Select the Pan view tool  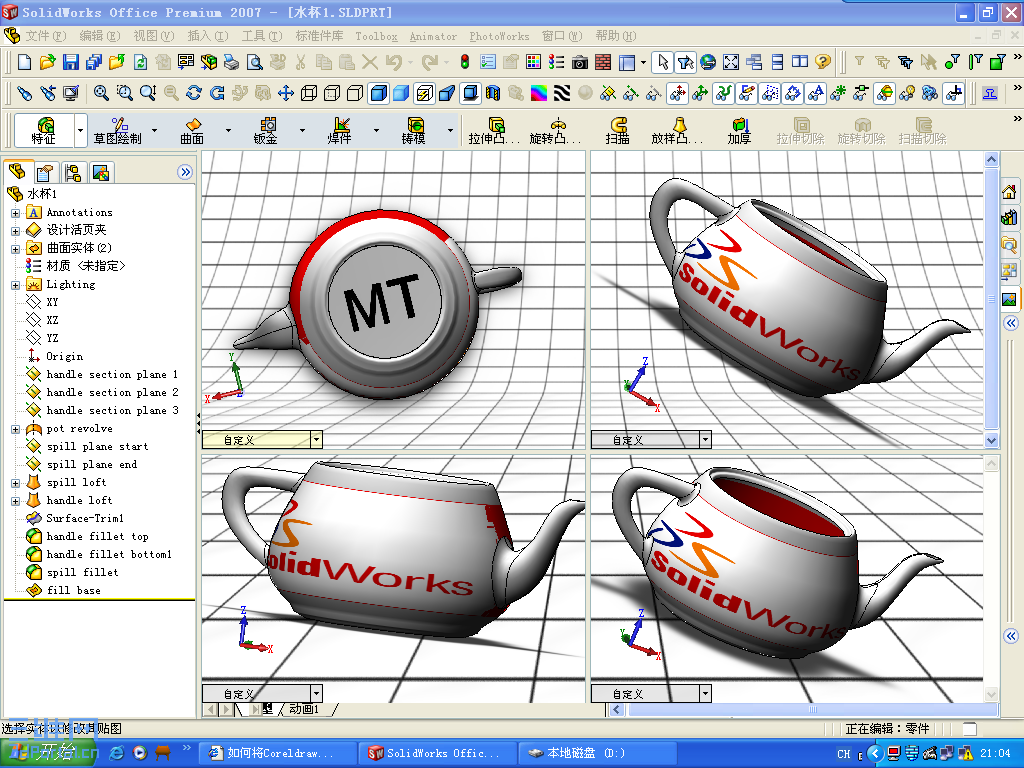(x=285, y=95)
